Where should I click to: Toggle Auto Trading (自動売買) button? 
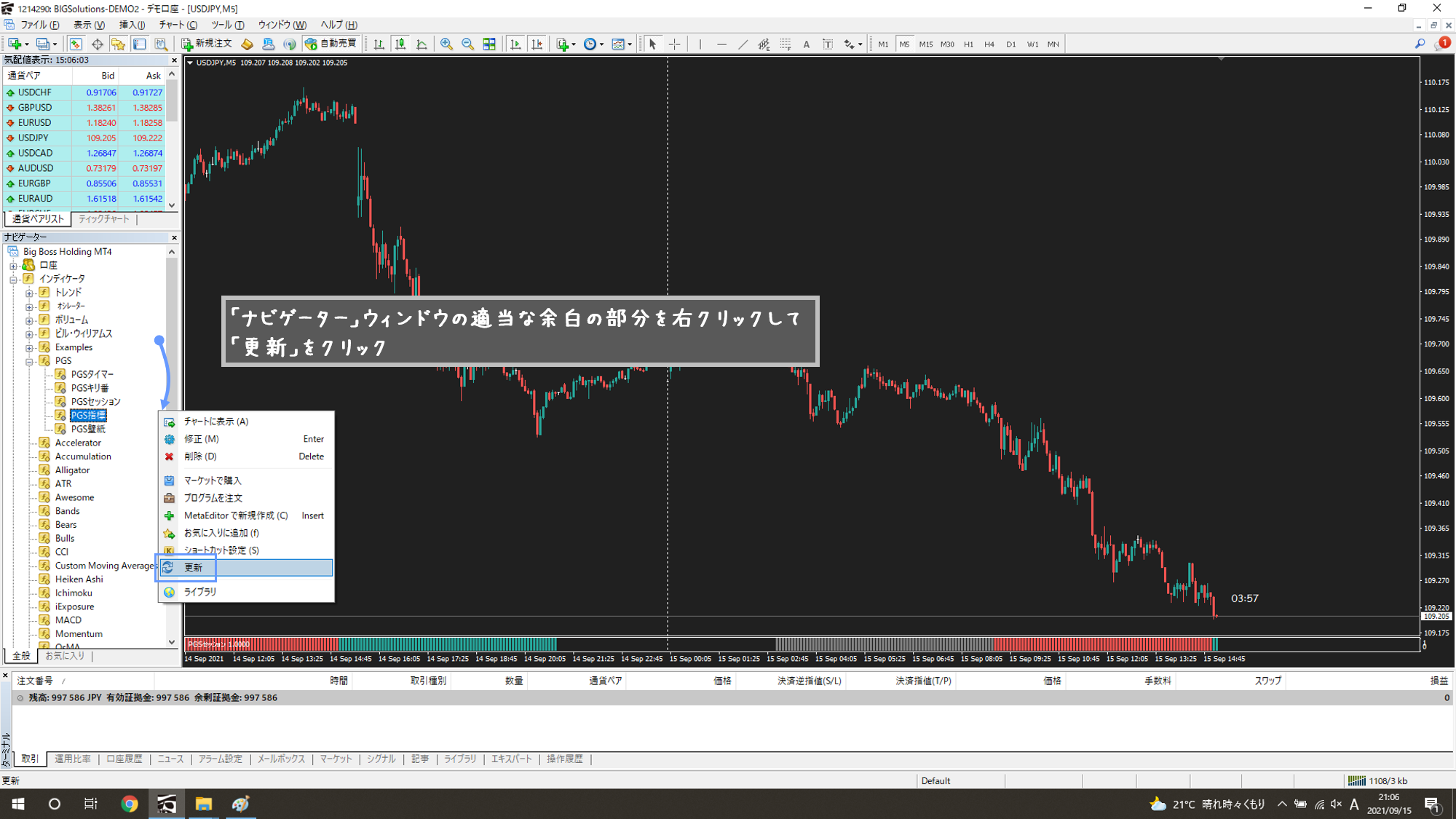(331, 44)
